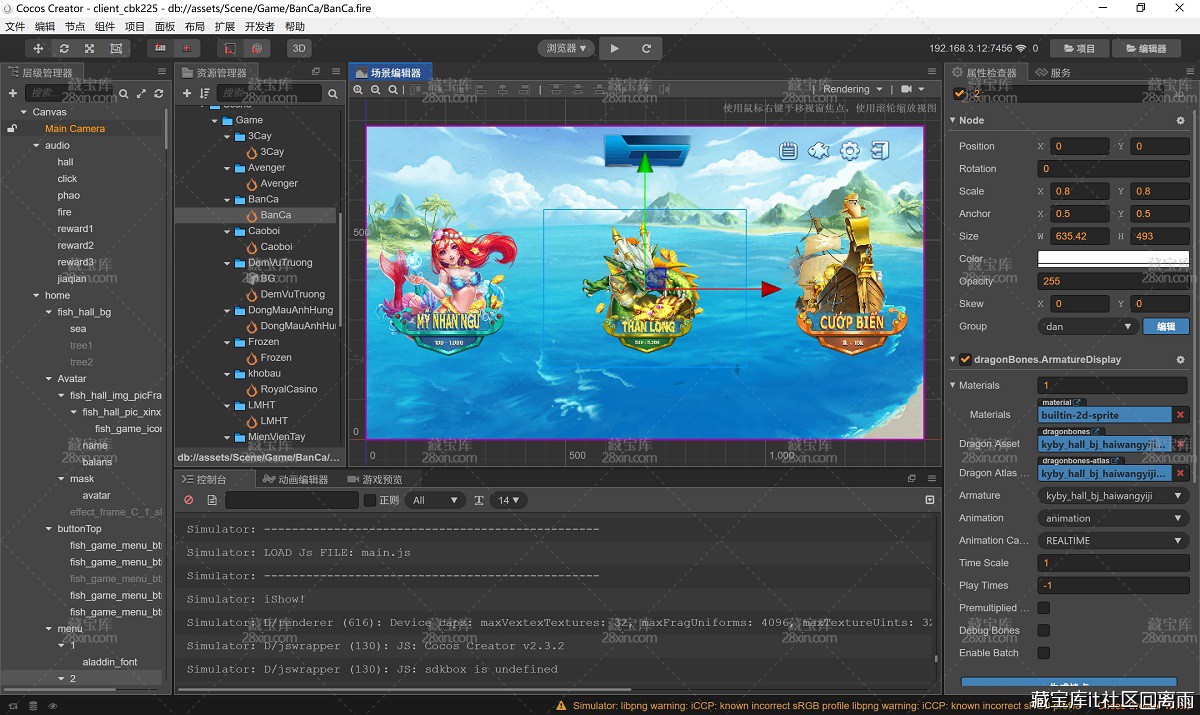Open the console log file

[212, 500]
